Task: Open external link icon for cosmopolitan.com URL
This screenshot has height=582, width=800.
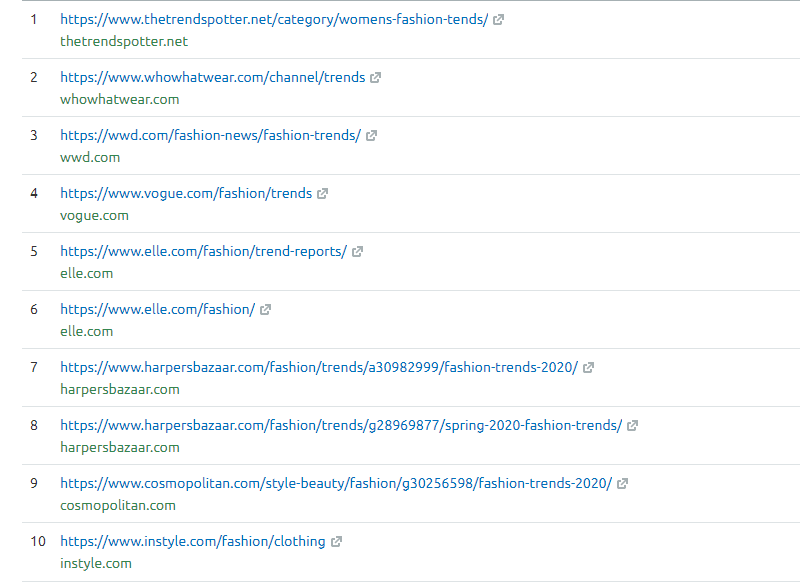Action: [x=622, y=484]
